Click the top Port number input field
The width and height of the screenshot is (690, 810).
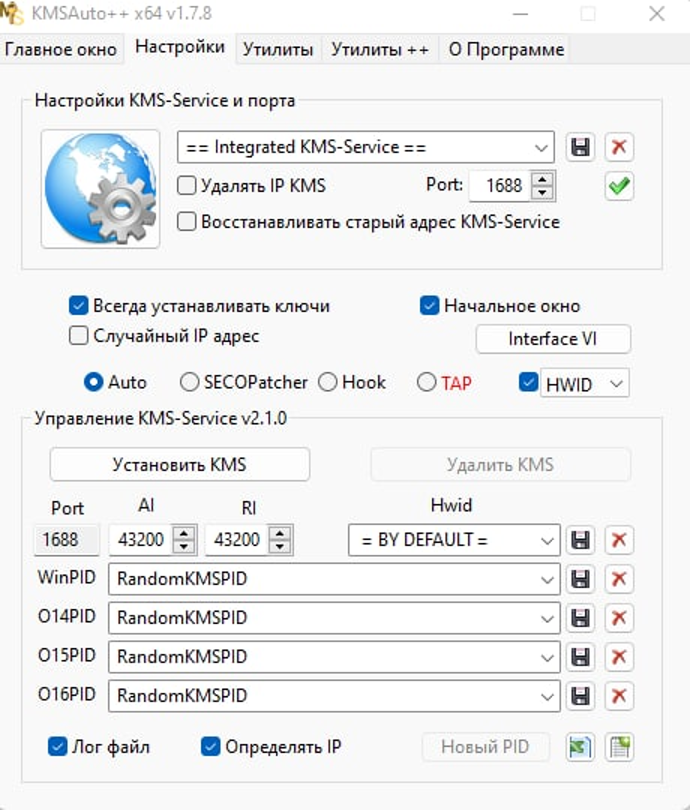click(x=500, y=186)
